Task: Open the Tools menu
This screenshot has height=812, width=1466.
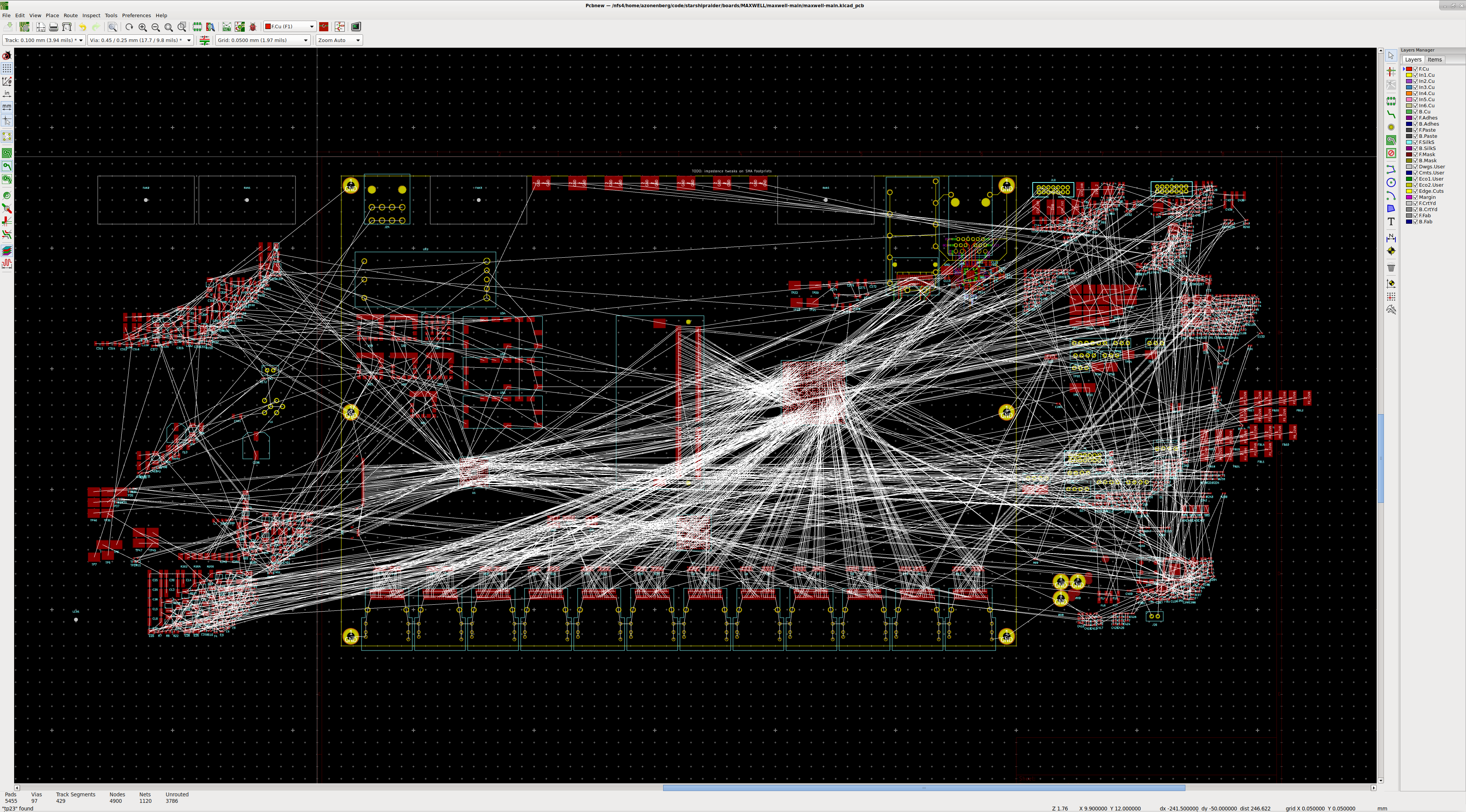Action: [x=111, y=15]
